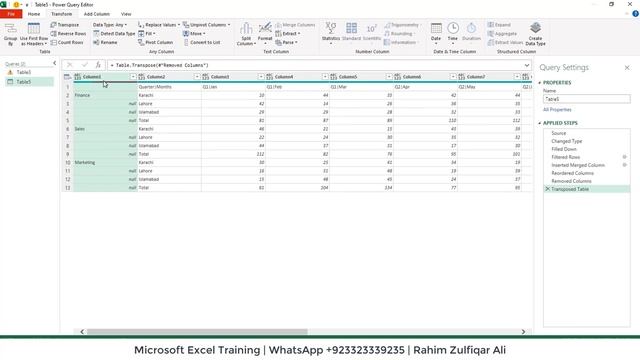This screenshot has height=360, width=640.
Task: Switch to the View tab
Action: 126,14
